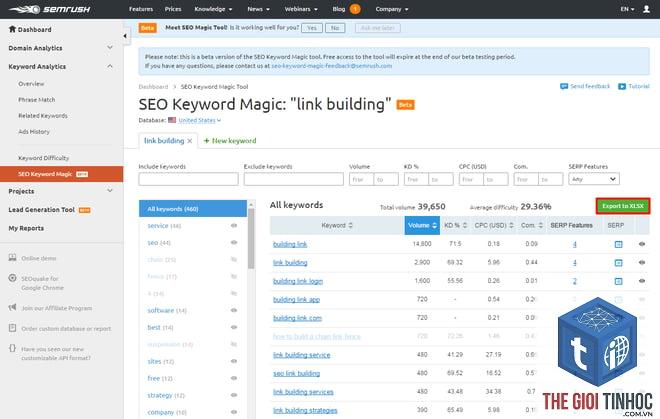Click the Affiliate Program megaphone icon
The image size is (660, 419).
(x=13, y=307)
